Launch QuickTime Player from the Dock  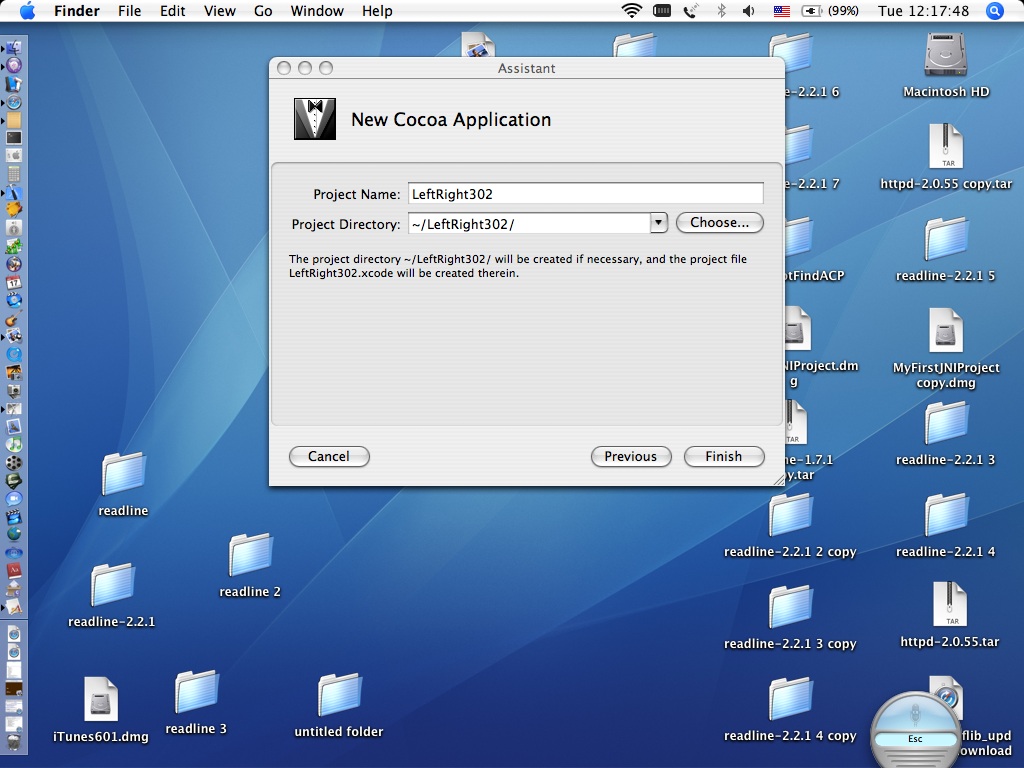click(x=14, y=354)
